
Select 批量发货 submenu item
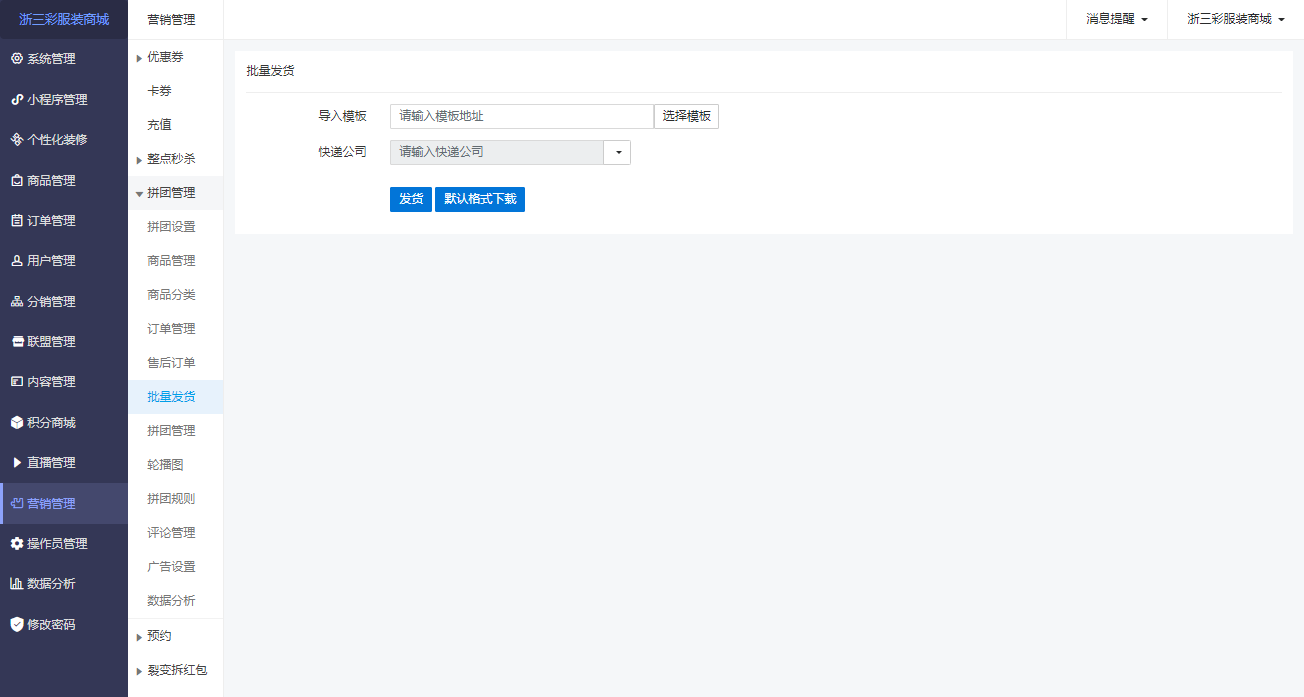pos(175,397)
